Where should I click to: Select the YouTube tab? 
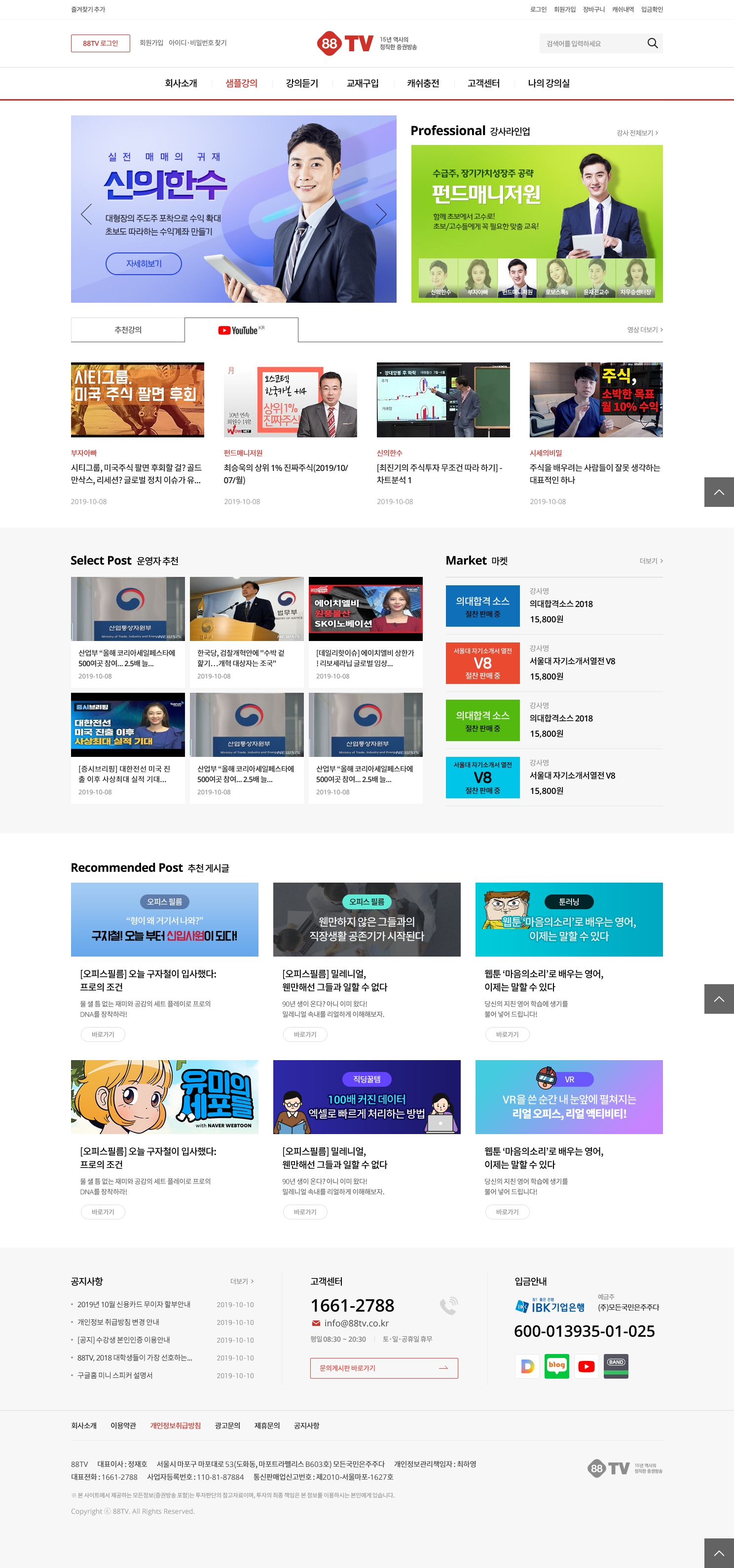tap(241, 330)
